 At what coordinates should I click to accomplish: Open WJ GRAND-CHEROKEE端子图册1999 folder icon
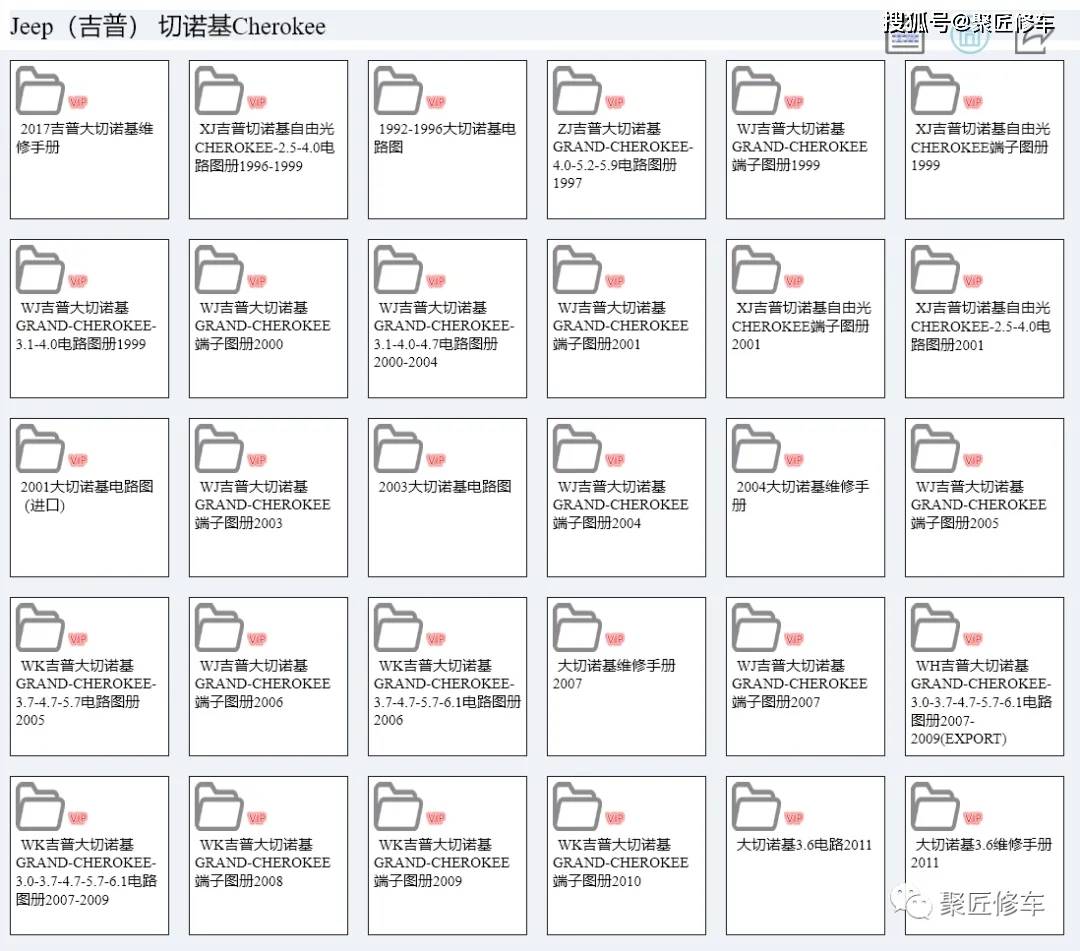coord(756,90)
